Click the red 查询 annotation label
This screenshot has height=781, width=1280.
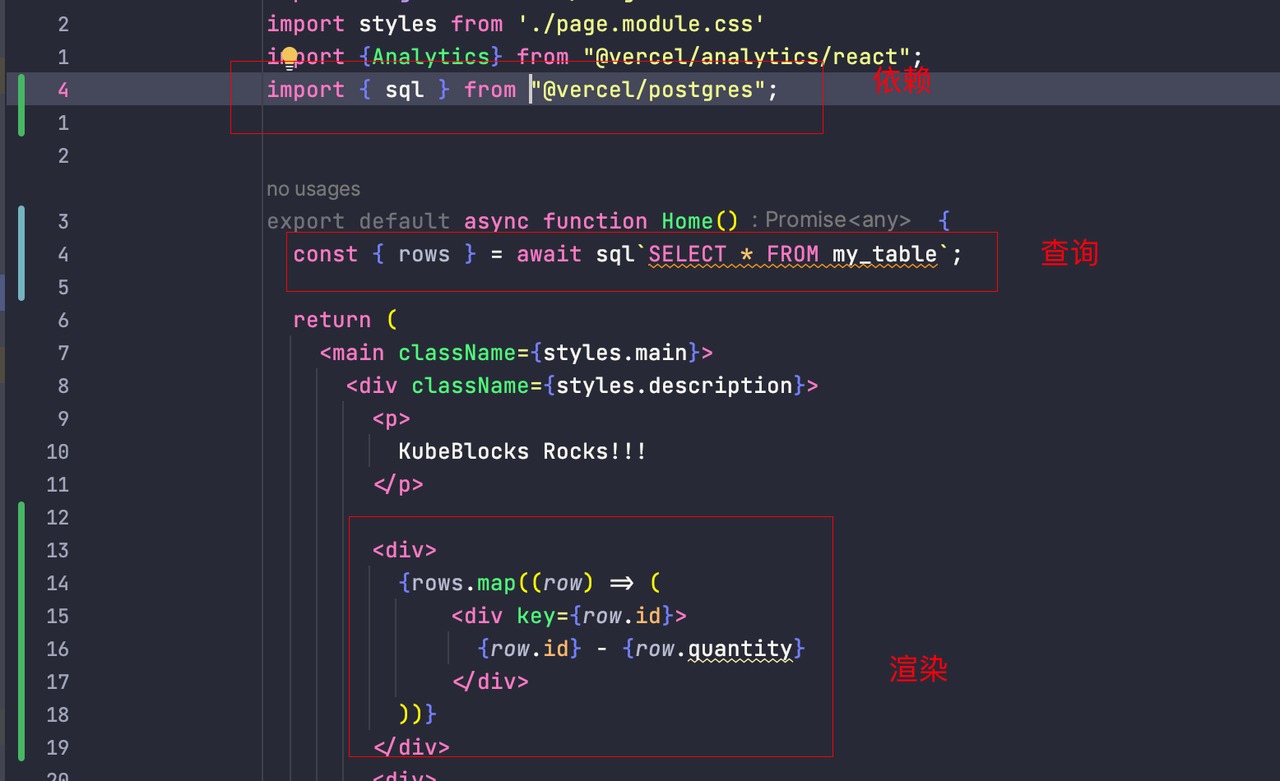click(x=1070, y=253)
